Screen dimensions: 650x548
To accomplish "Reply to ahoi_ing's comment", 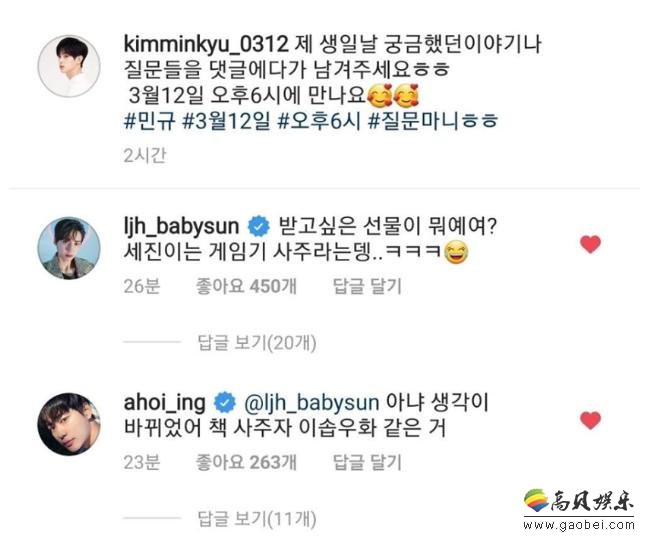I will [x=367, y=462].
